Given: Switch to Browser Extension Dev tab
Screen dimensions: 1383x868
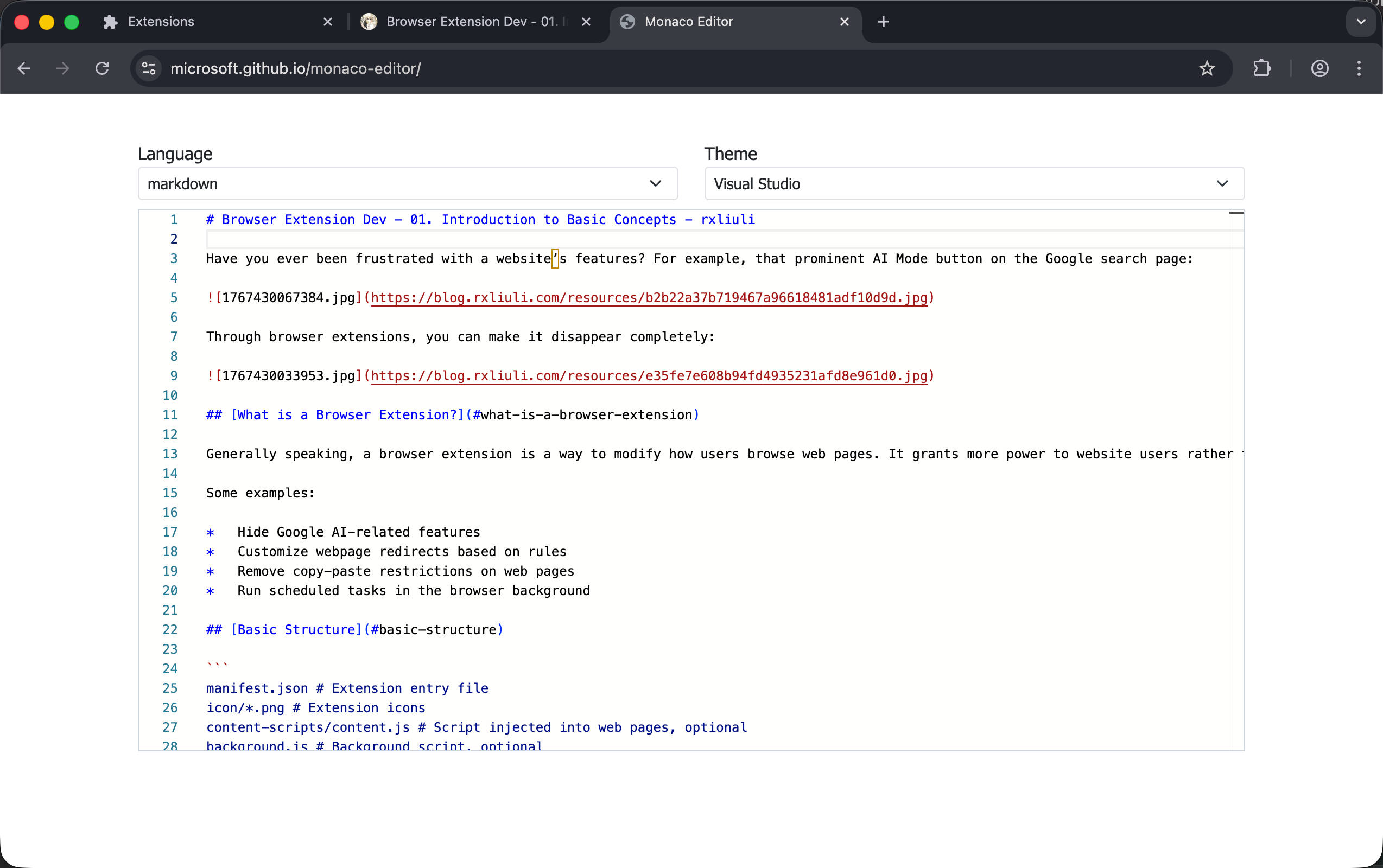Looking at the screenshot, I should click(x=471, y=22).
